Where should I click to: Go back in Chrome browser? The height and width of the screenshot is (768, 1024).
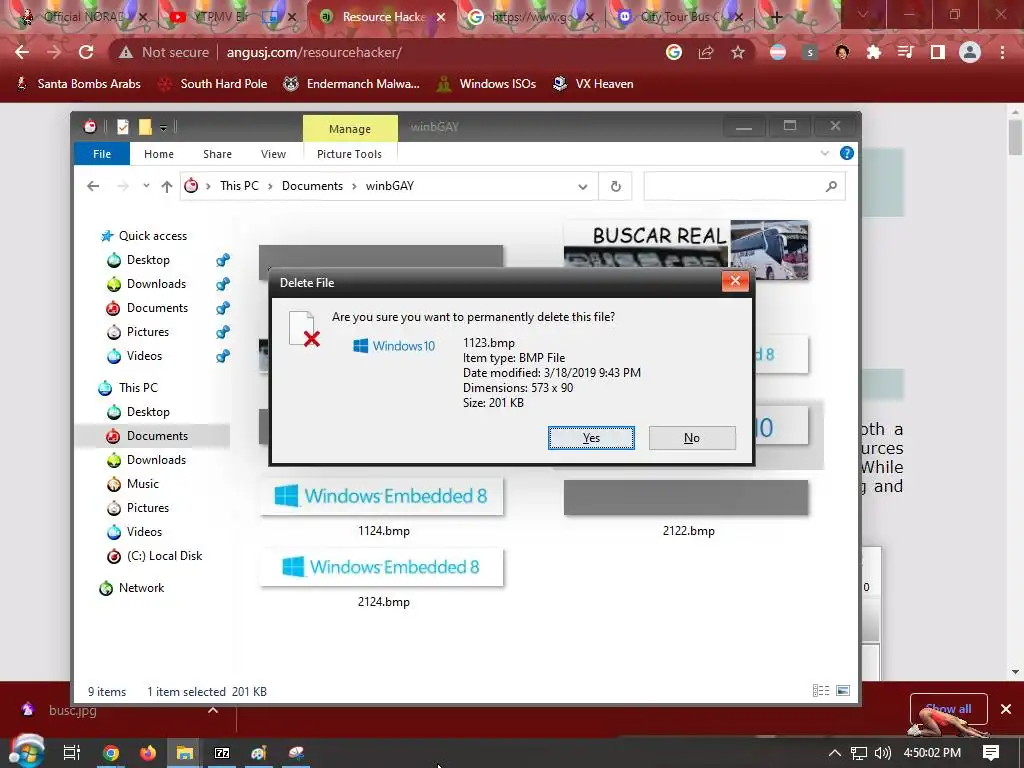(22, 52)
